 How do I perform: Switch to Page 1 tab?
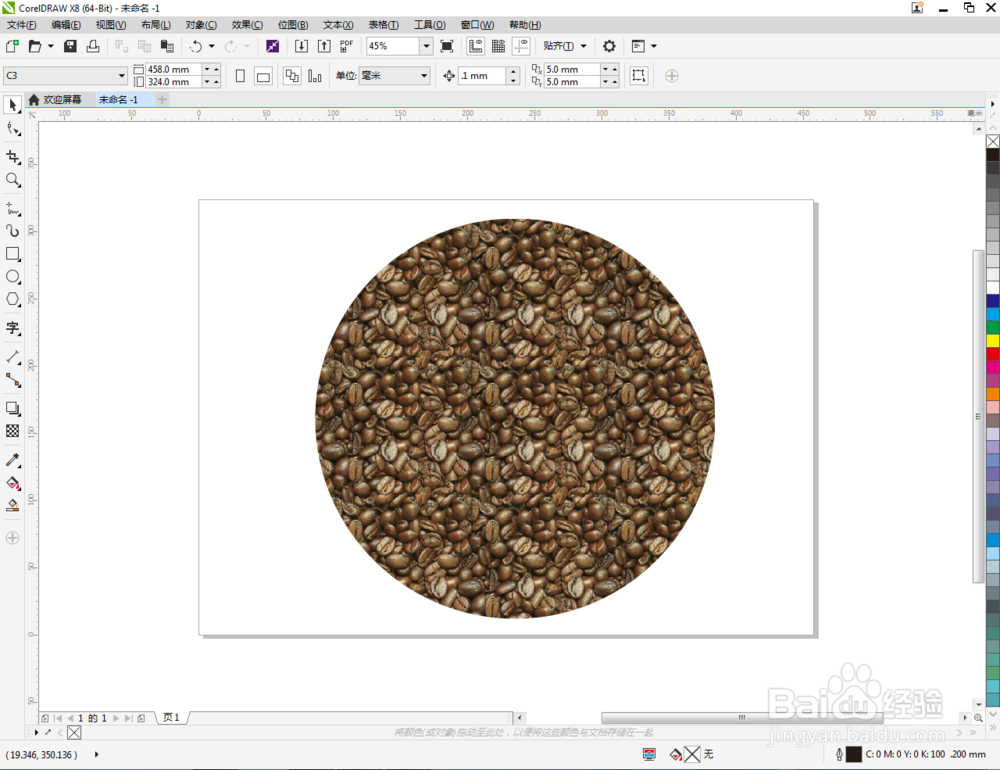click(x=171, y=718)
